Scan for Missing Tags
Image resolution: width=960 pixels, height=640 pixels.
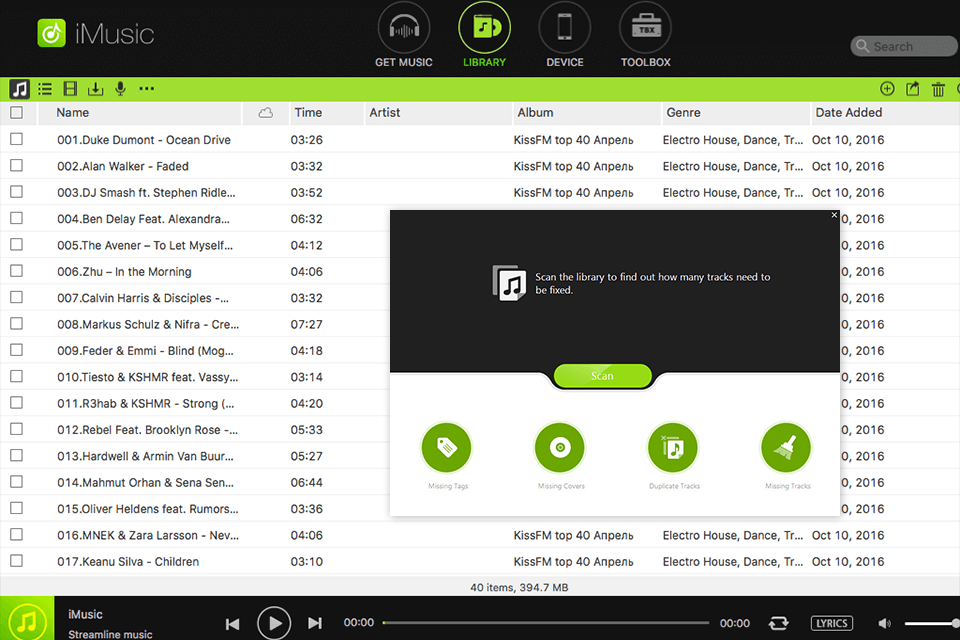[x=446, y=447]
